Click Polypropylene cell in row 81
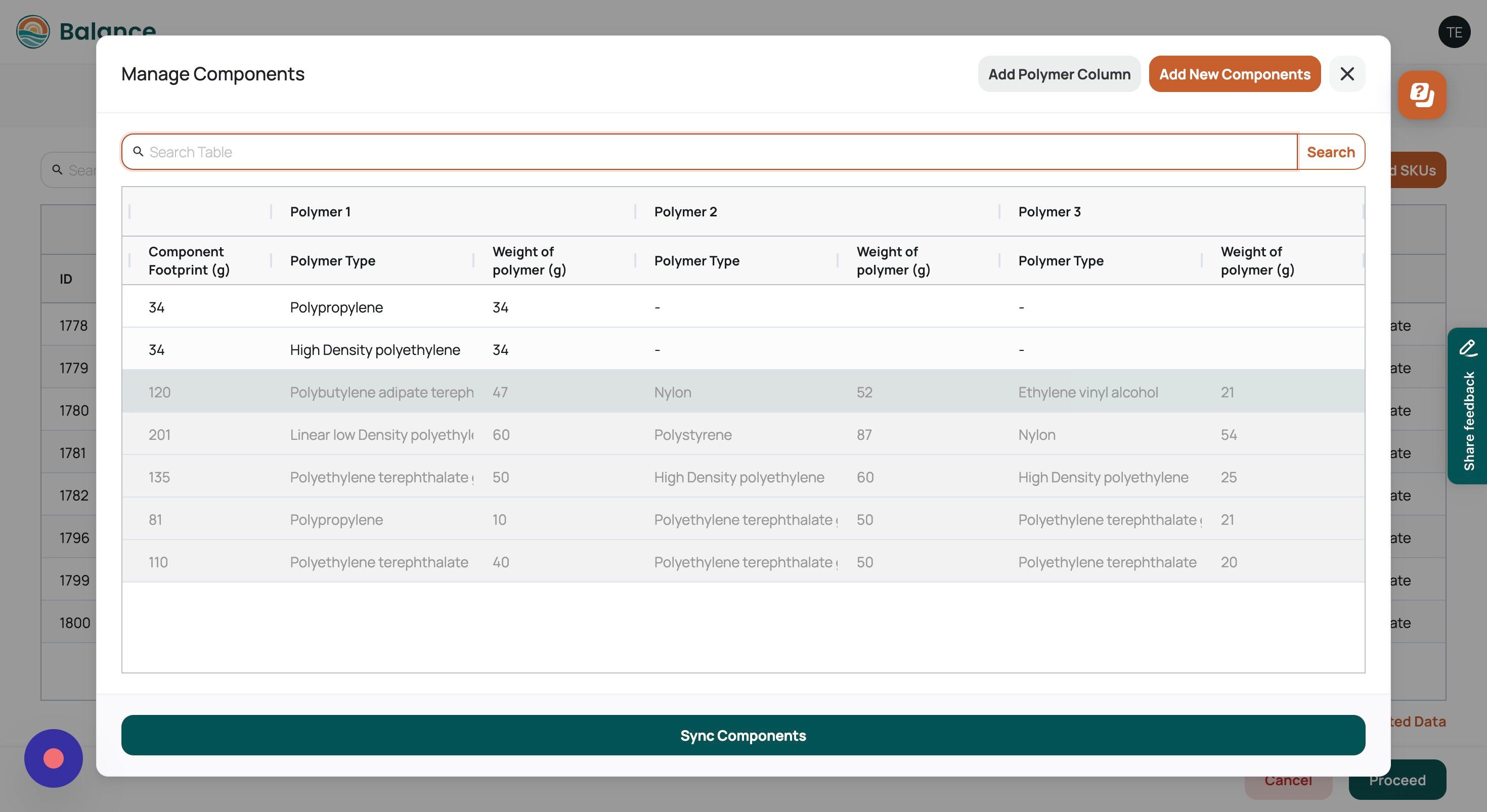The image size is (1487, 812). pyautogui.click(x=336, y=519)
